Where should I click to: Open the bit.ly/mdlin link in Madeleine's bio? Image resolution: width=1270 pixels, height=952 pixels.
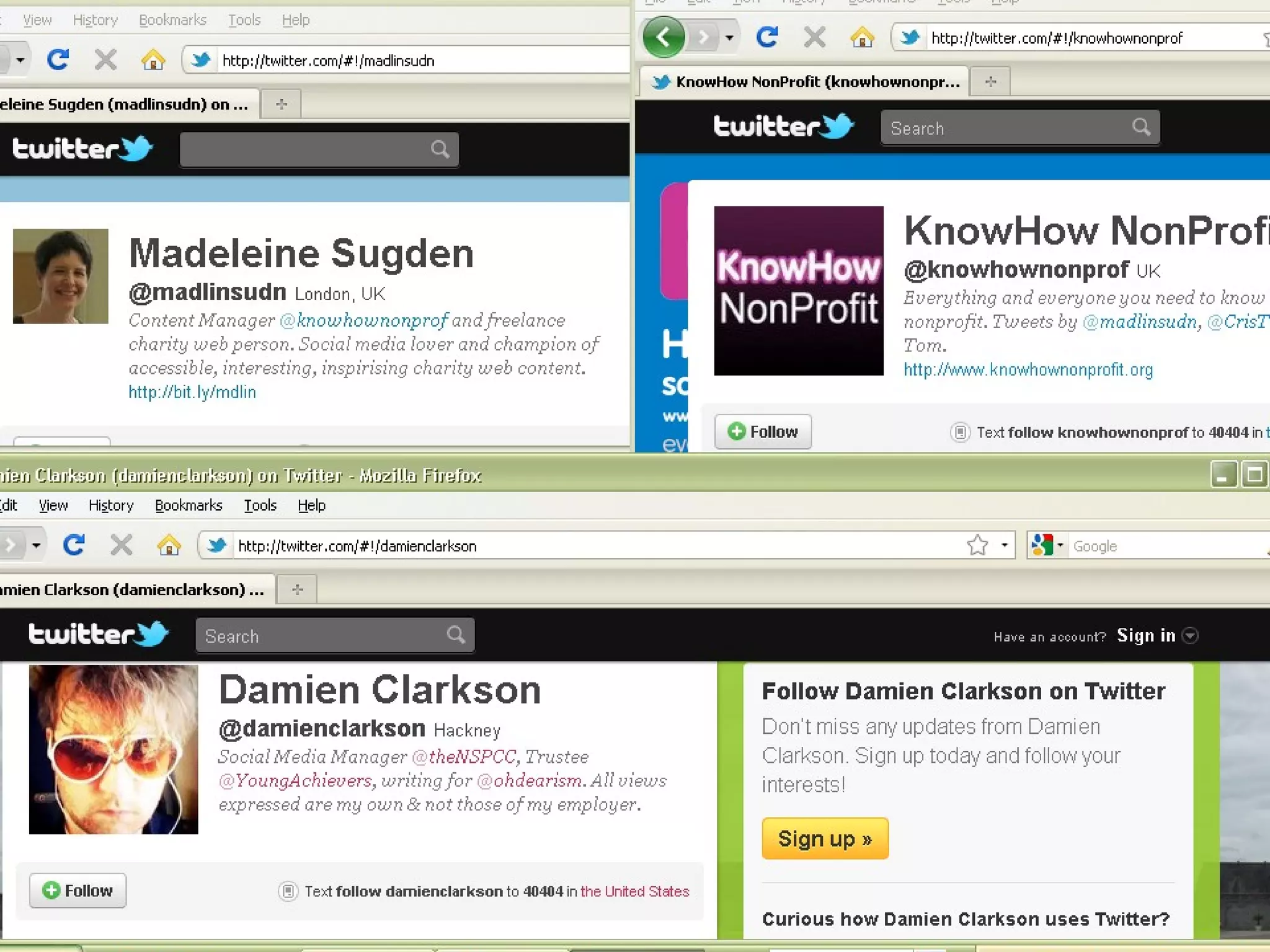192,392
